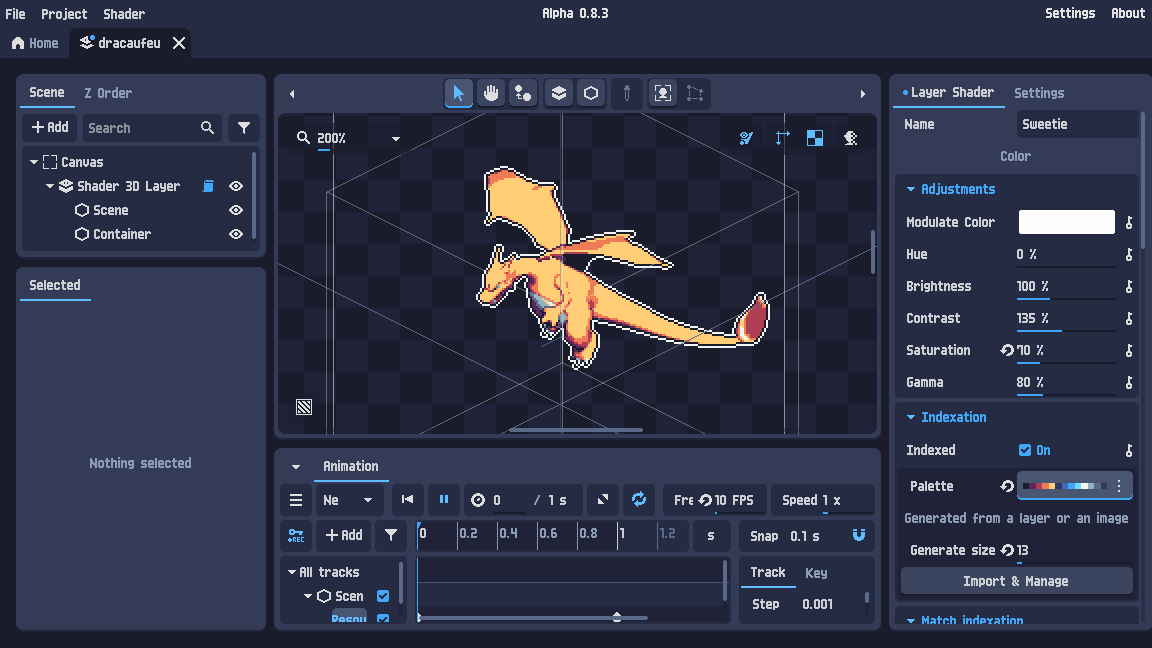This screenshot has height=648, width=1152.
Task: Click the Palette color strip
Action: pyautogui.click(x=1065, y=486)
